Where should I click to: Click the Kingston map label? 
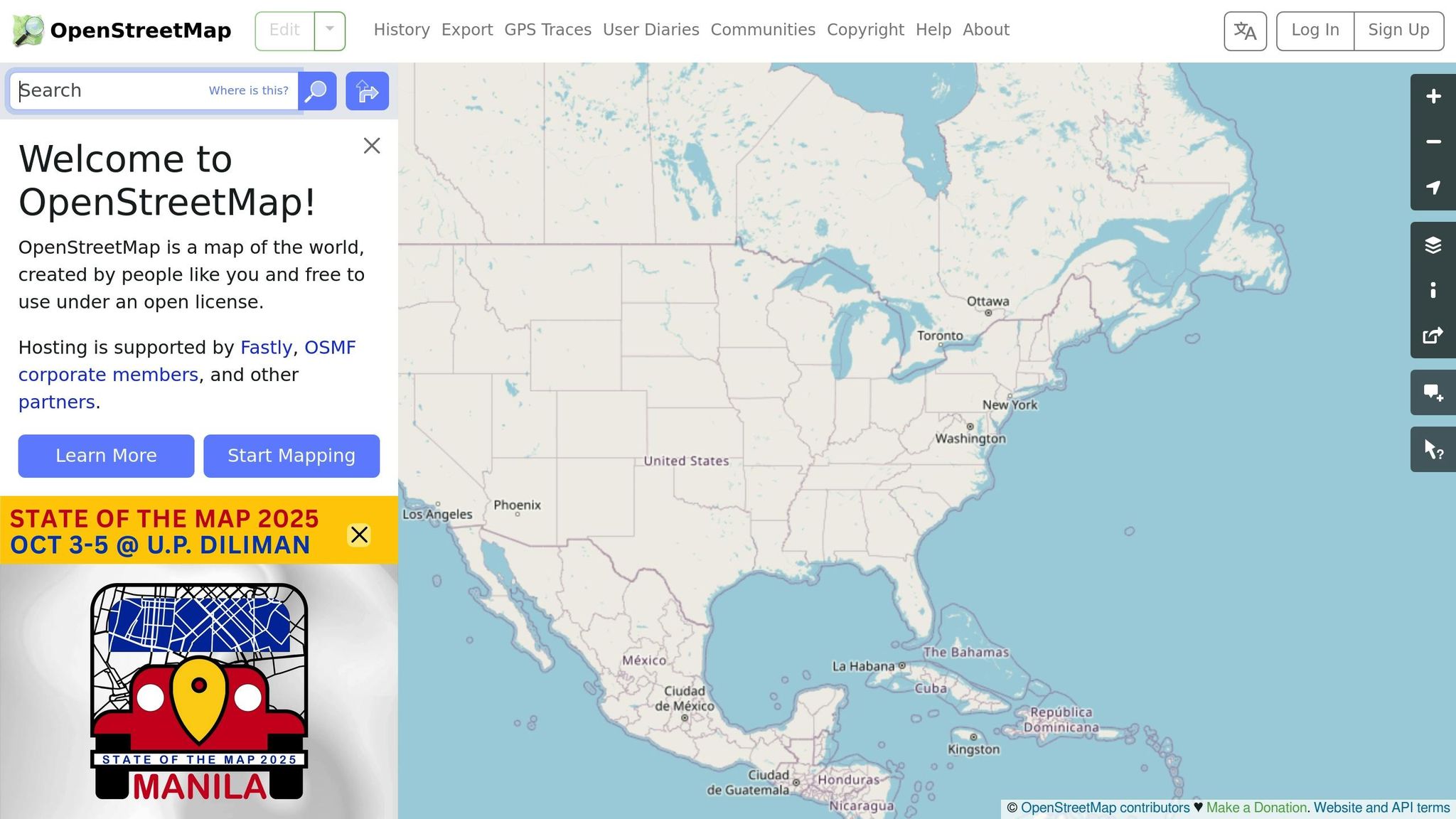[973, 749]
